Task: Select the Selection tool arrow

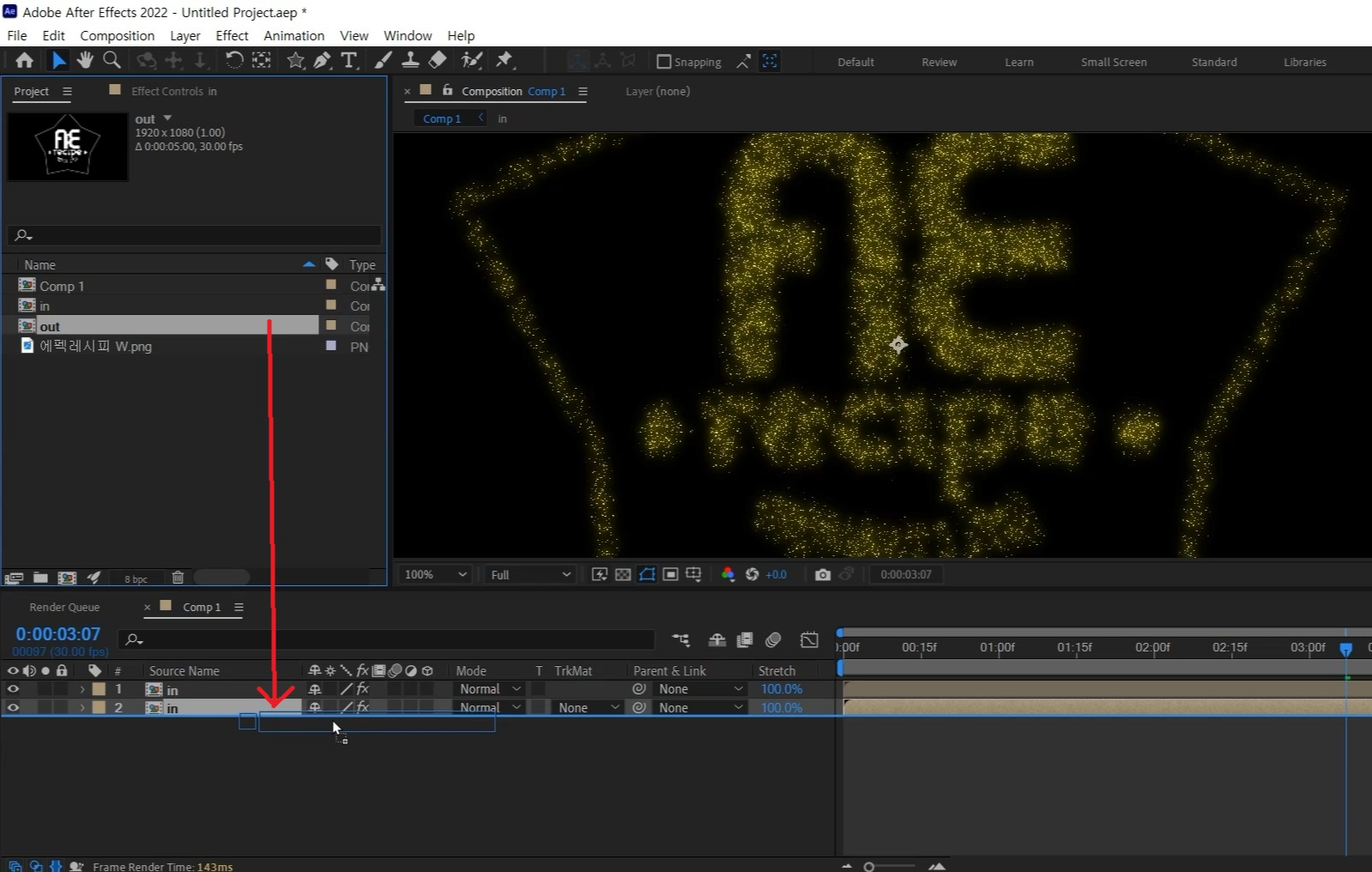Action: (57, 60)
